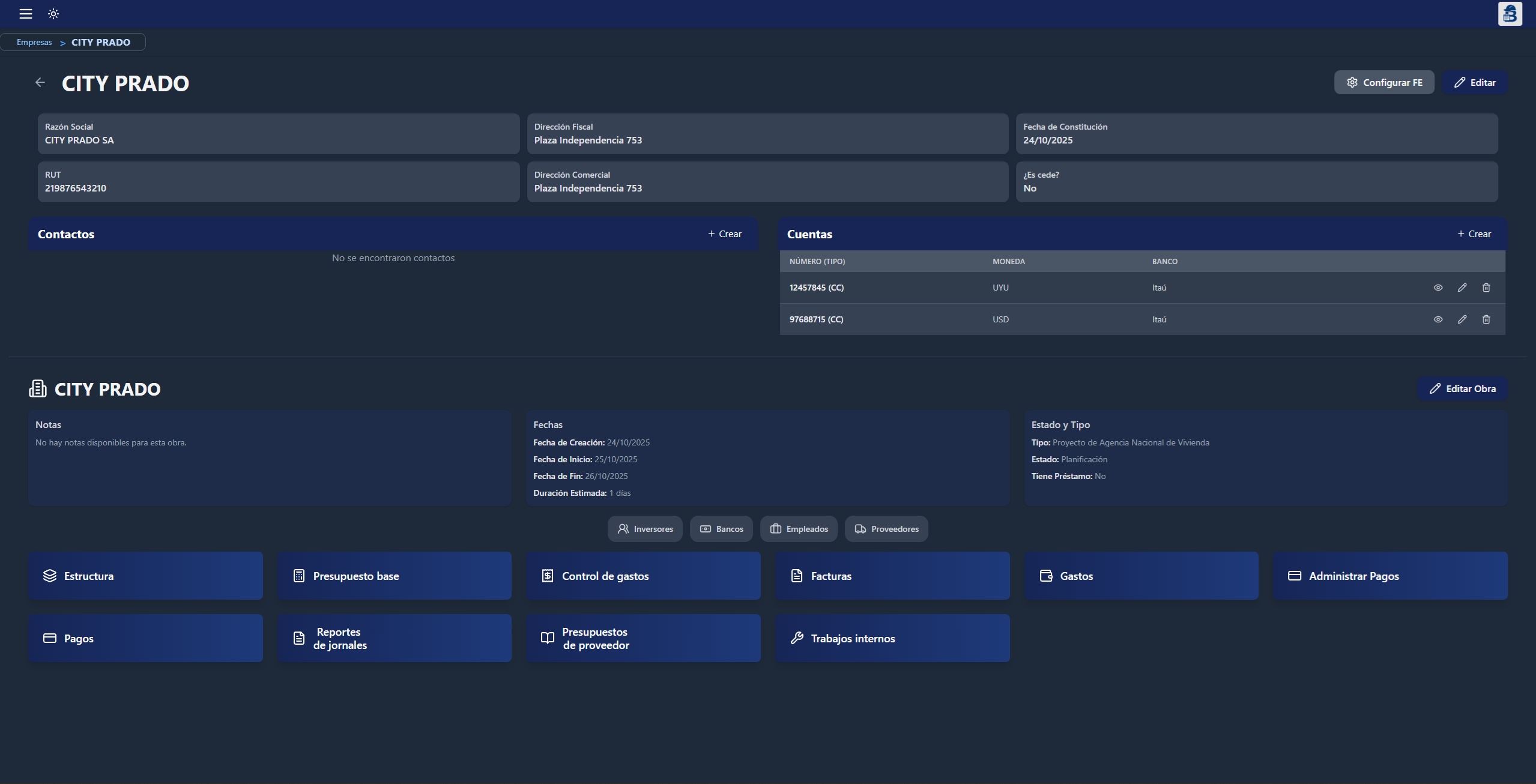The height and width of the screenshot is (784, 1536).
Task: Click the Editar Obra button
Action: point(1462,388)
